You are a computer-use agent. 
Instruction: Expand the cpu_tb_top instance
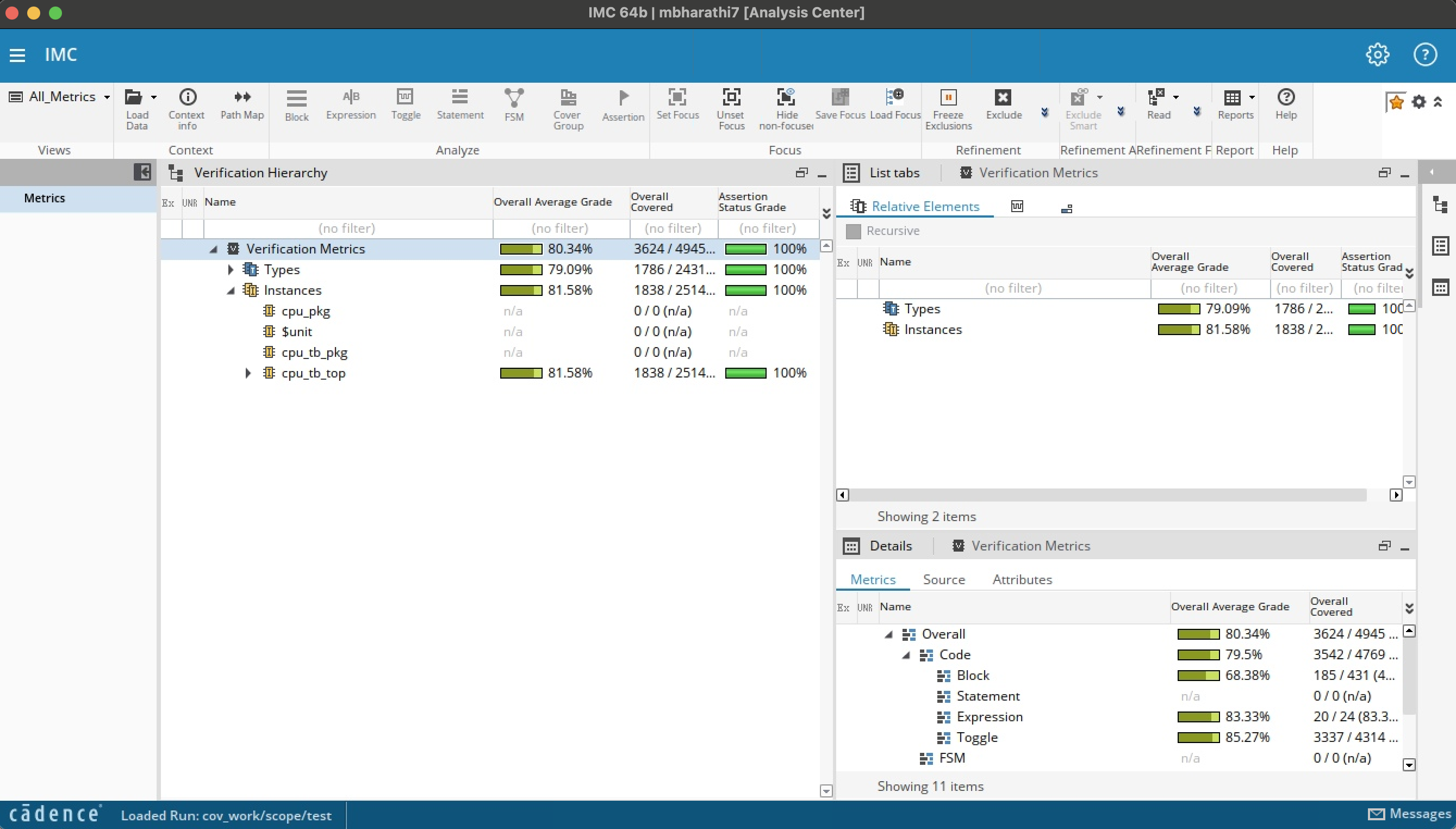[248, 373]
